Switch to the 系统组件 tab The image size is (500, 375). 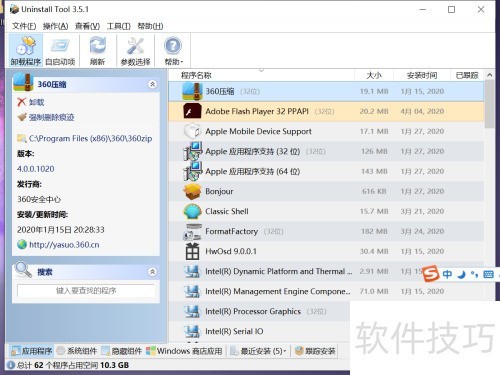click(x=77, y=351)
